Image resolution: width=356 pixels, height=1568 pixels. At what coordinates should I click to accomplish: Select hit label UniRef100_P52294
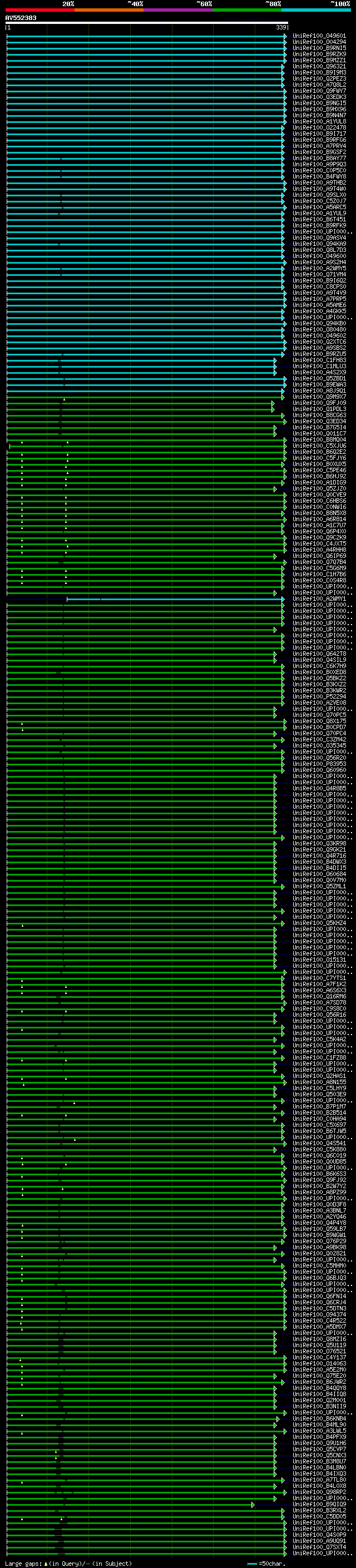(x=319, y=696)
